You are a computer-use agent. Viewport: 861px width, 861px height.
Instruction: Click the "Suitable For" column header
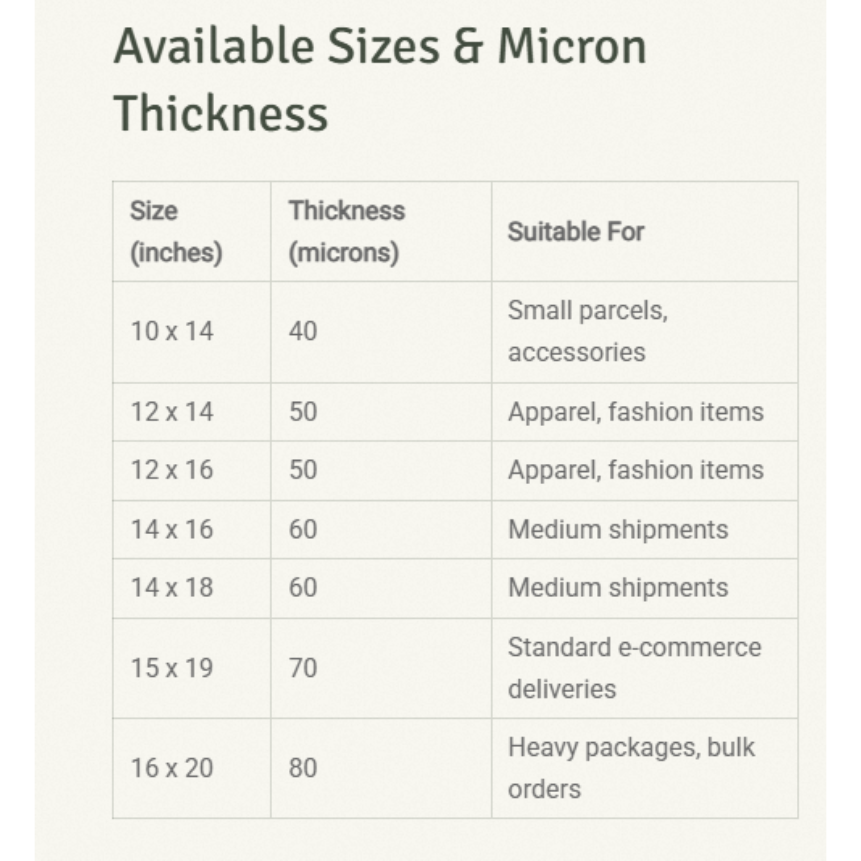576,232
